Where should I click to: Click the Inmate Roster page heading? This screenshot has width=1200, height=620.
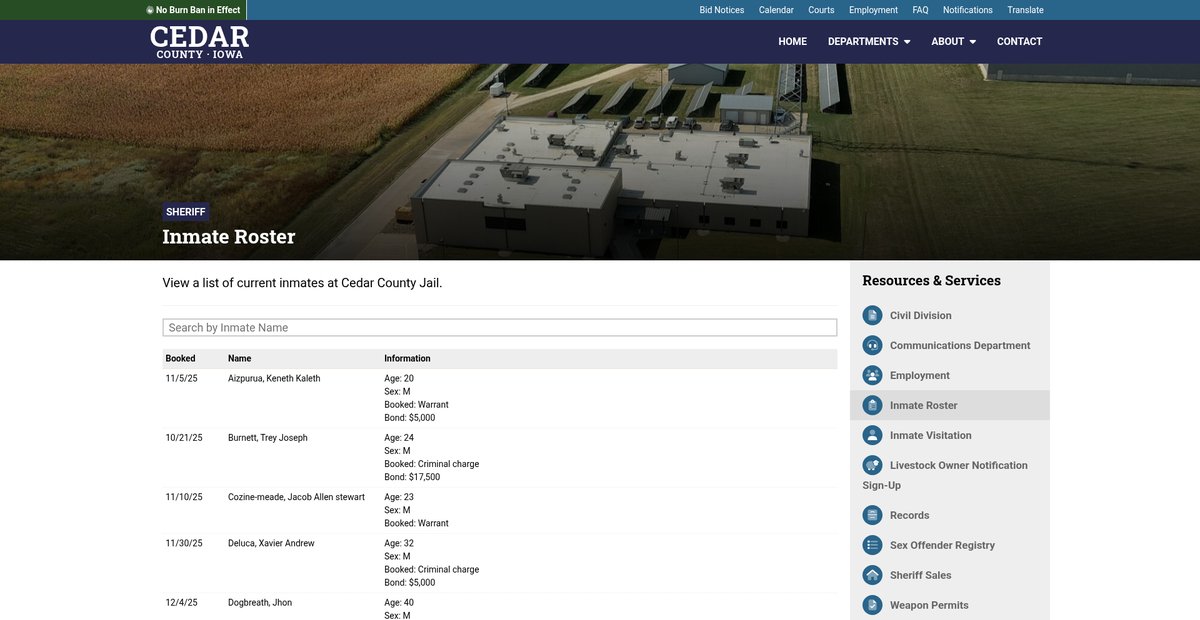[229, 237]
